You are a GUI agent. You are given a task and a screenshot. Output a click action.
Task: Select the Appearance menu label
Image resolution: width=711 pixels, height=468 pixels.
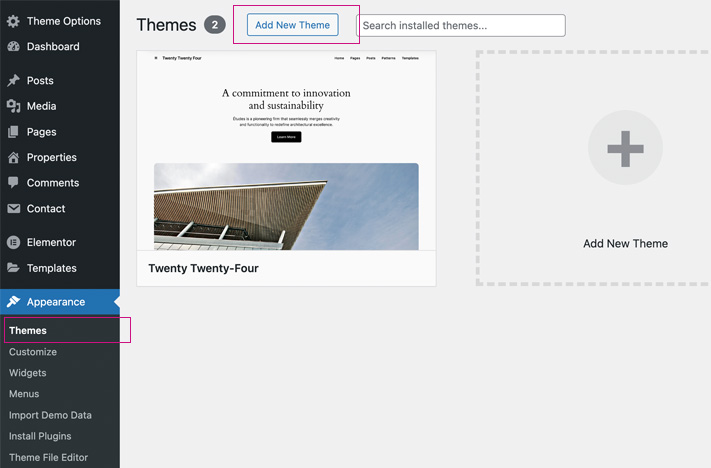click(56, 302)
